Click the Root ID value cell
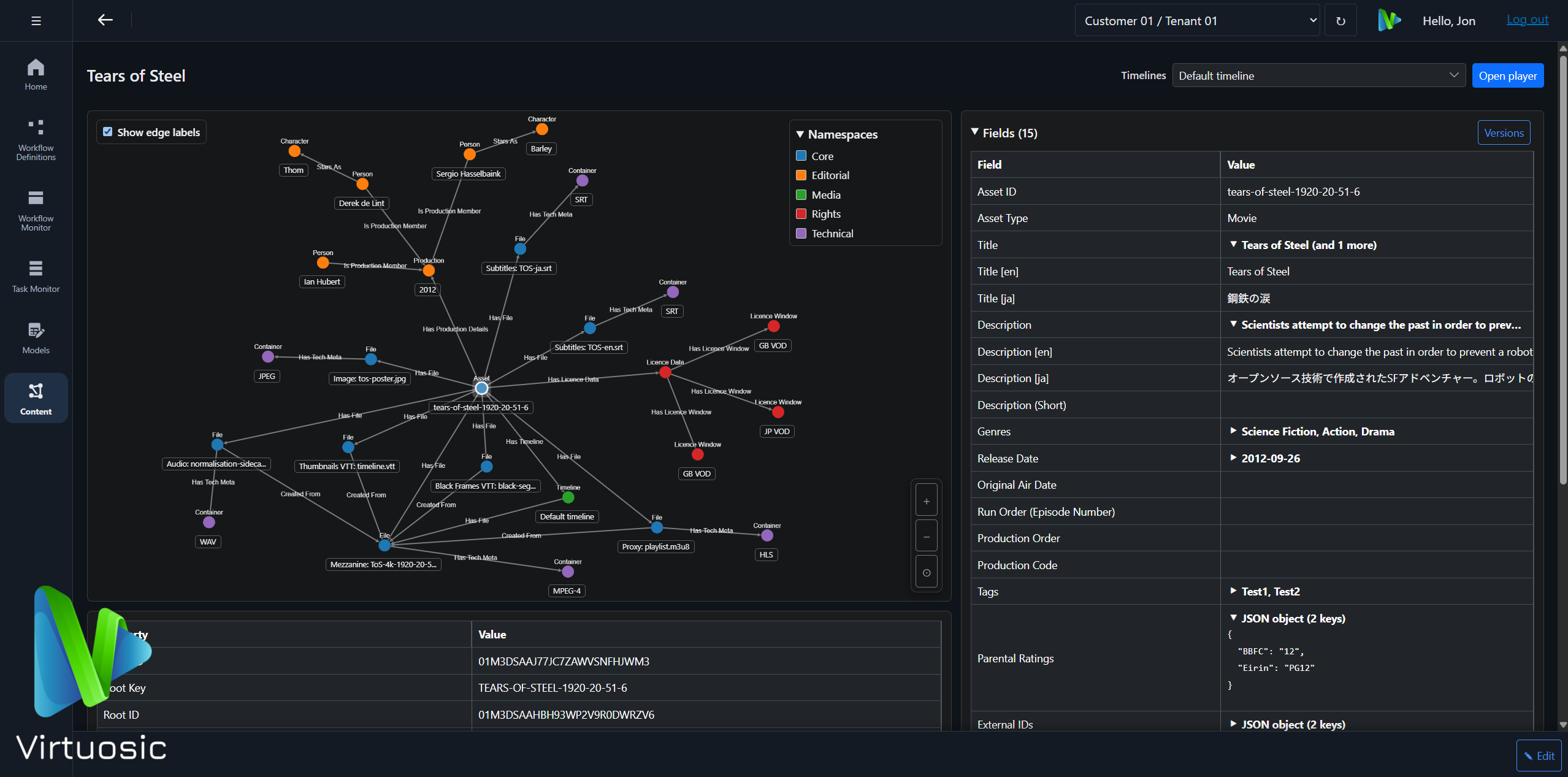Viewport: 1568px width, 777px height. pyautogui.click(x=706, y=714)
